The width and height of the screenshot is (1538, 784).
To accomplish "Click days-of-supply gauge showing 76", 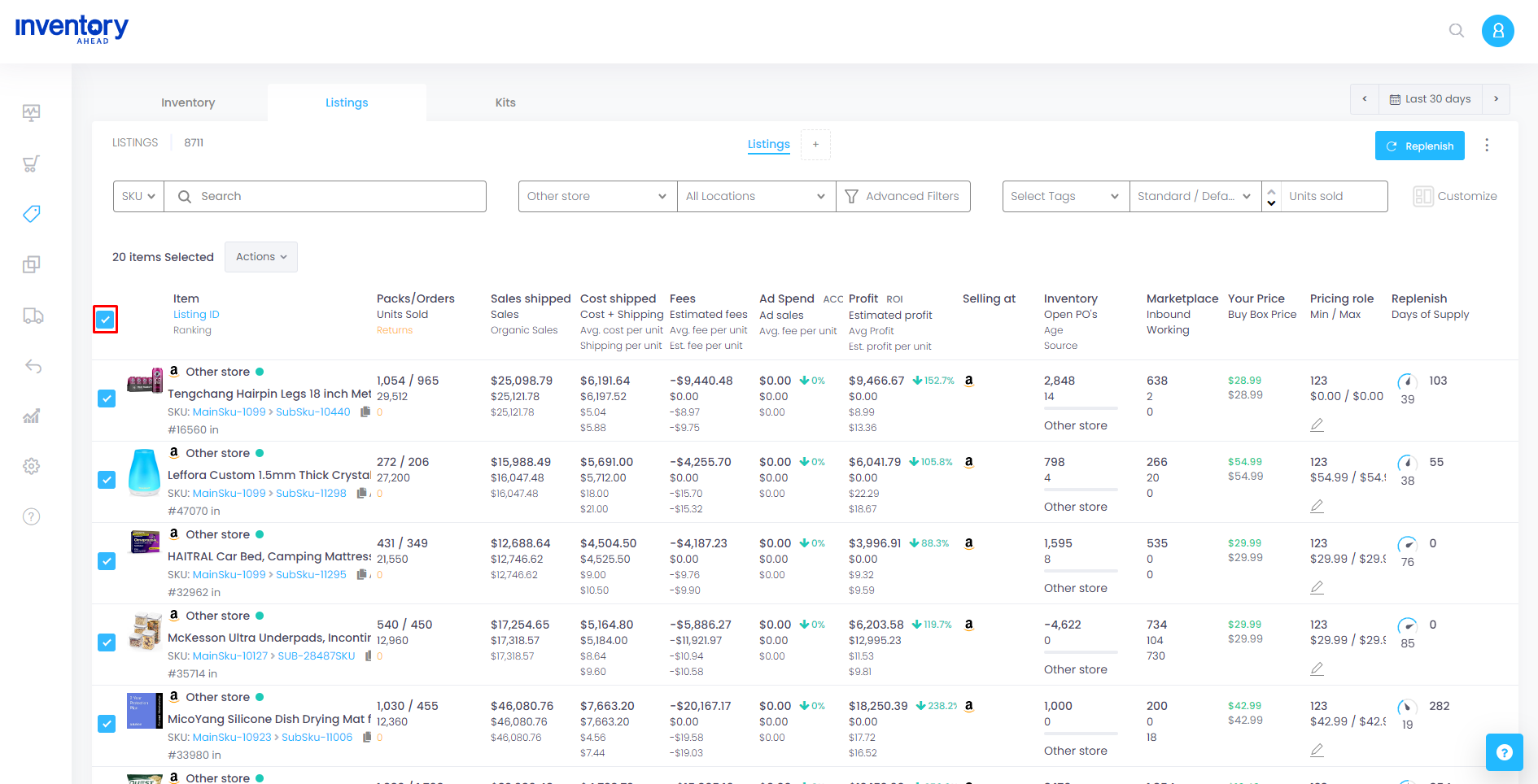I will pyautogui.click(x=1407, y=544).
